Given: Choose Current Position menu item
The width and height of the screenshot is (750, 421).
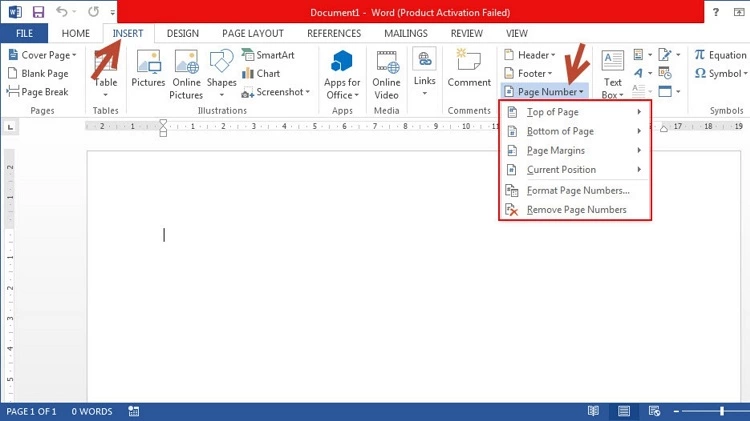Looking at the screenshot, I should [x=574, y=169].
